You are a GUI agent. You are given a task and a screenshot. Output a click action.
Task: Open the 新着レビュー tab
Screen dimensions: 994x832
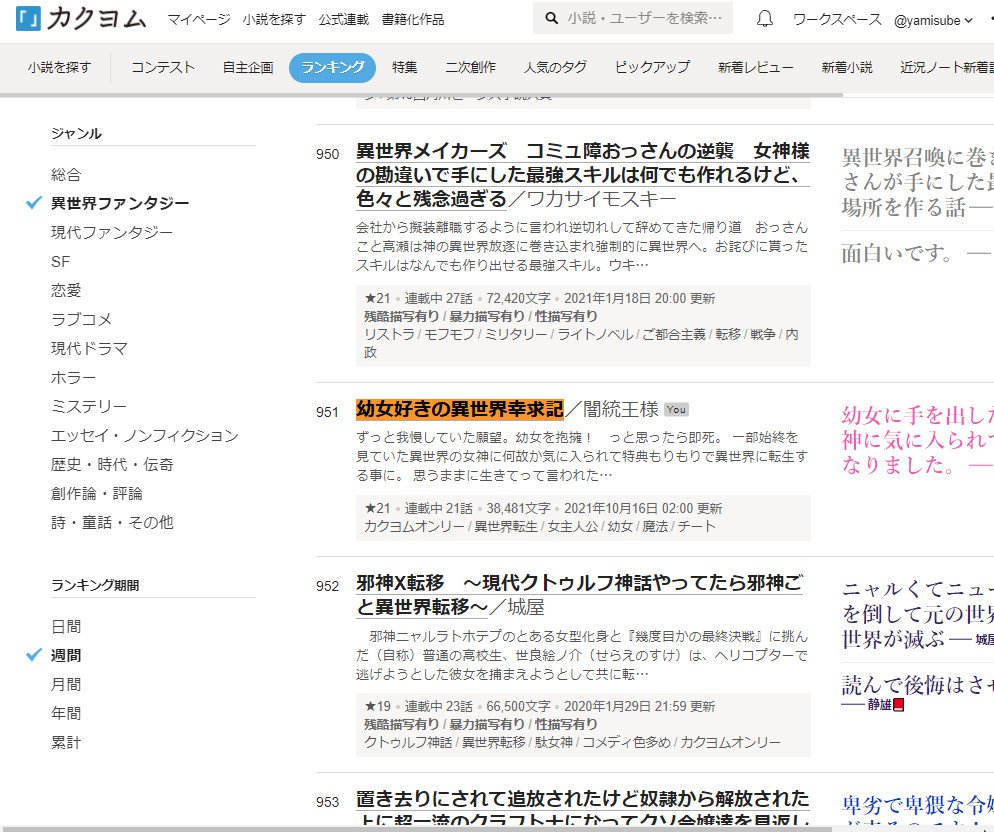(x=755, y=68)
